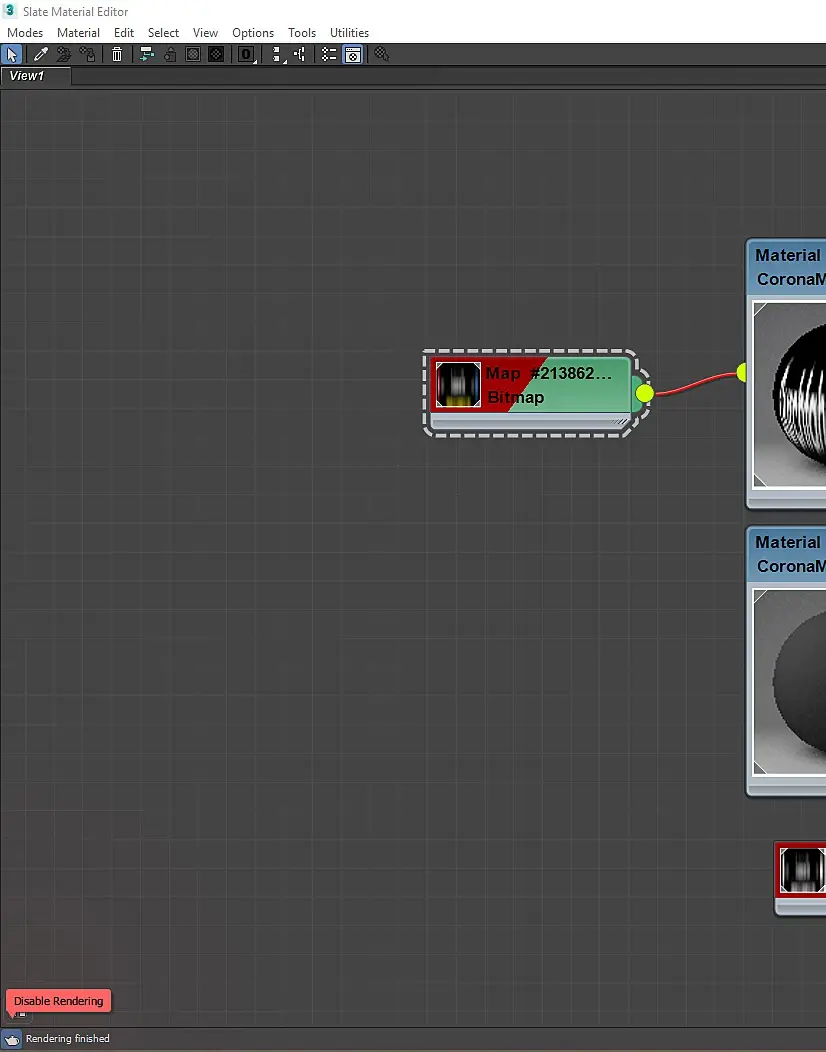Click Hide Unused Nodeslots icon
The width and height of the screenshot is (826, 1052).
[x=170, y=54]
